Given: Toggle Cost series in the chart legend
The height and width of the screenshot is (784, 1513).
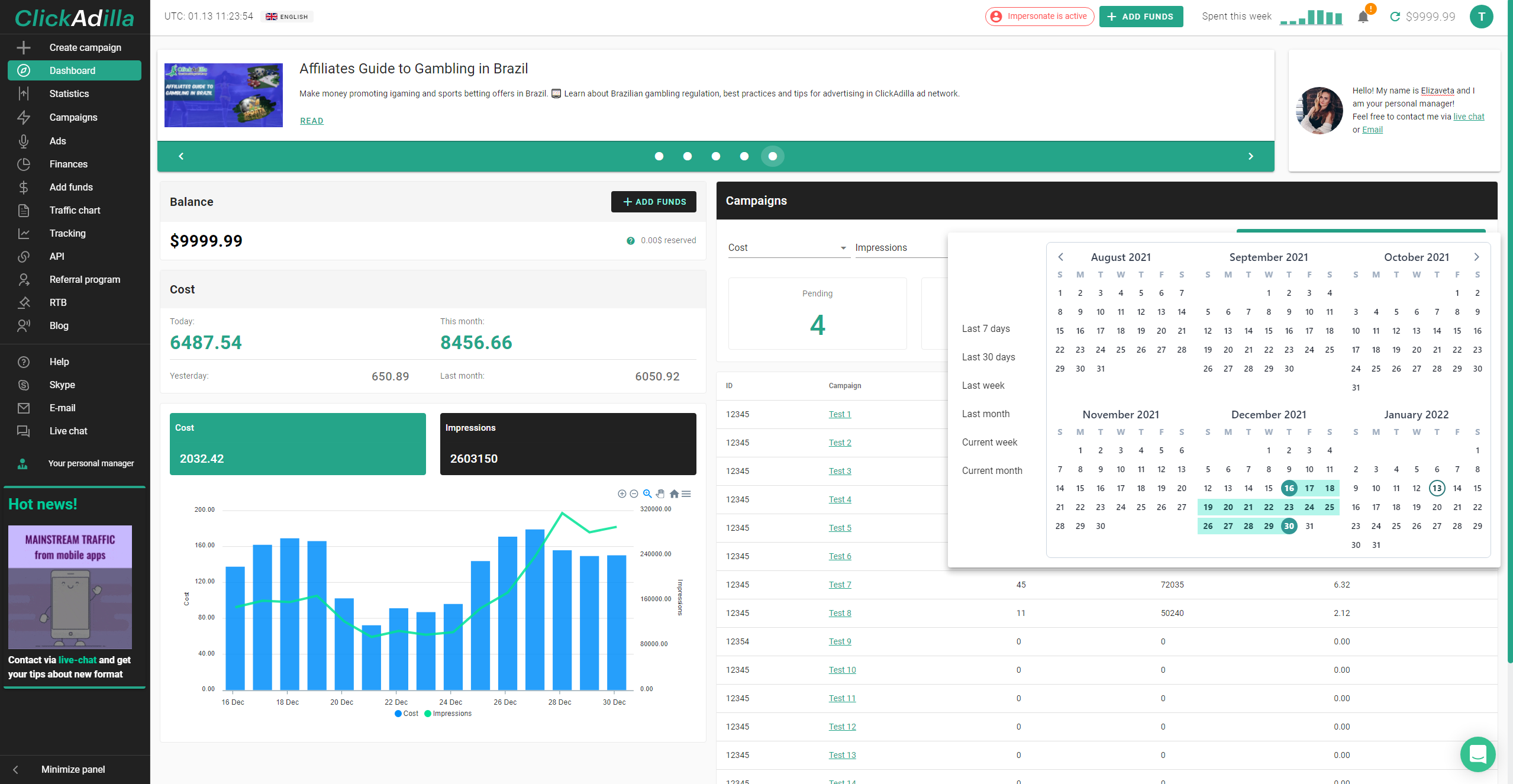Looking at the screenshot, I should (407, 714).
